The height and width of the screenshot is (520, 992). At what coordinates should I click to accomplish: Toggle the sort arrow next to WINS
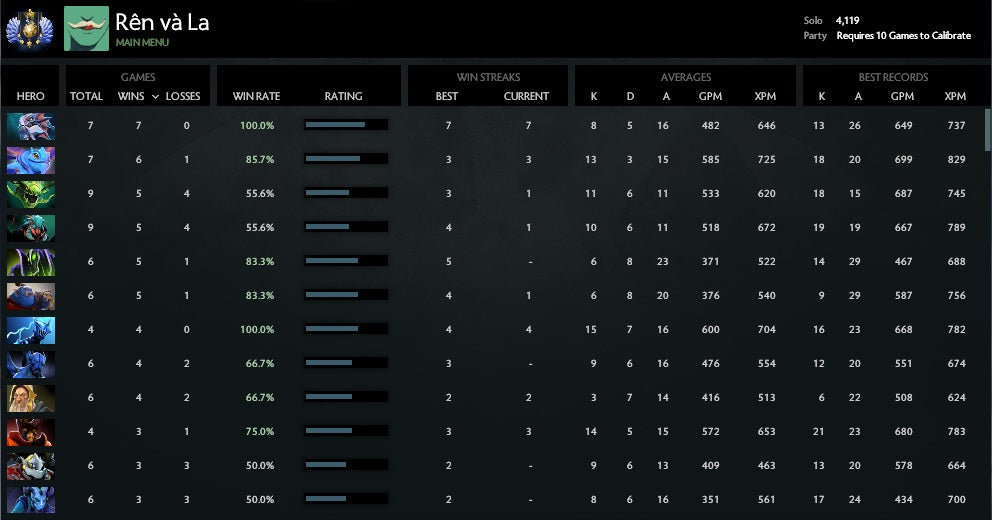click(x=154, y=97)
